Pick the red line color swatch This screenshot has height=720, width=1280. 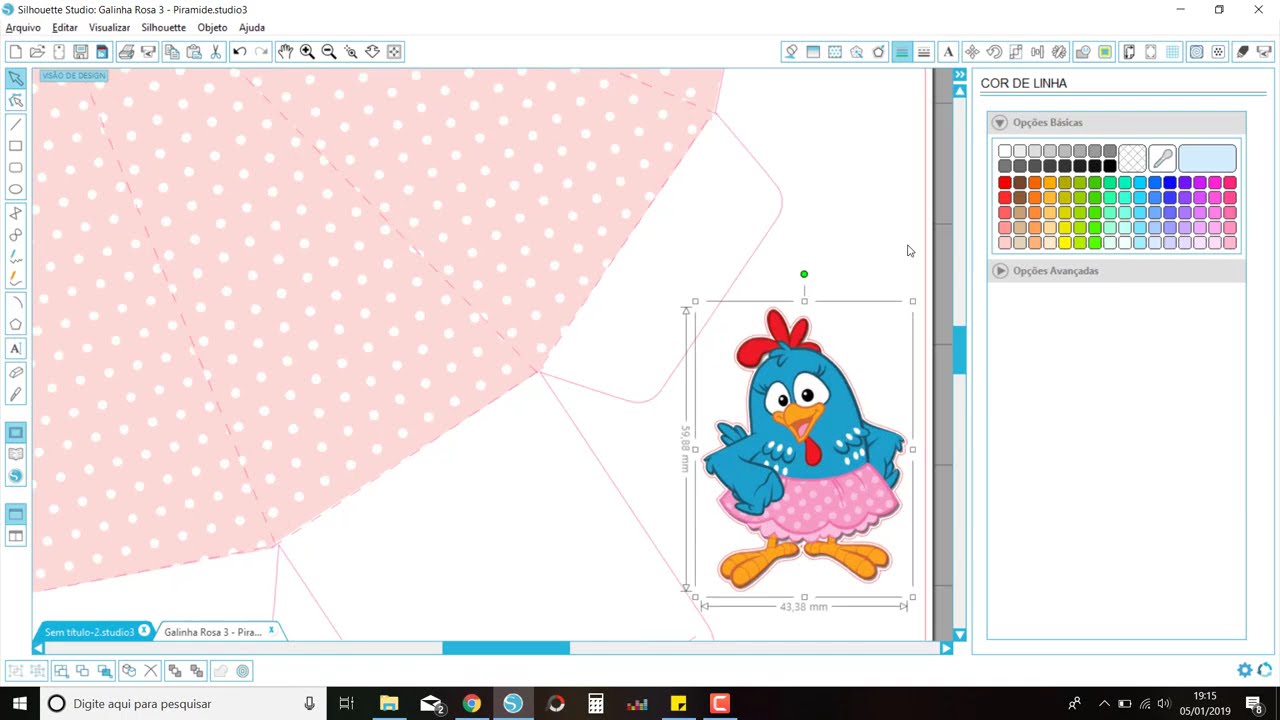pyautogui.click(x=1005, y=183)
